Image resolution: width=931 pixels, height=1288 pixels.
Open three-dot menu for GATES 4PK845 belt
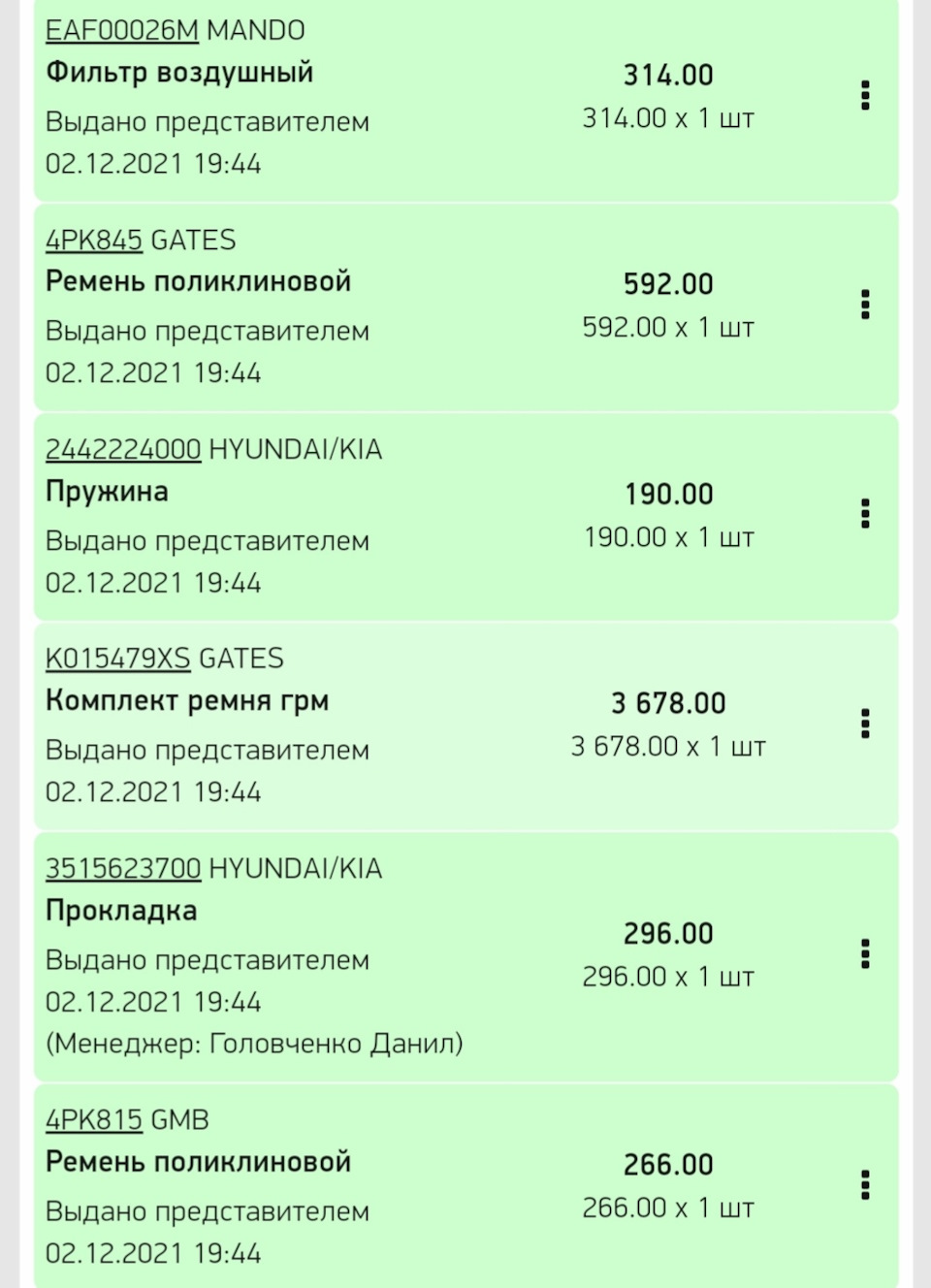tap(865, 305)
